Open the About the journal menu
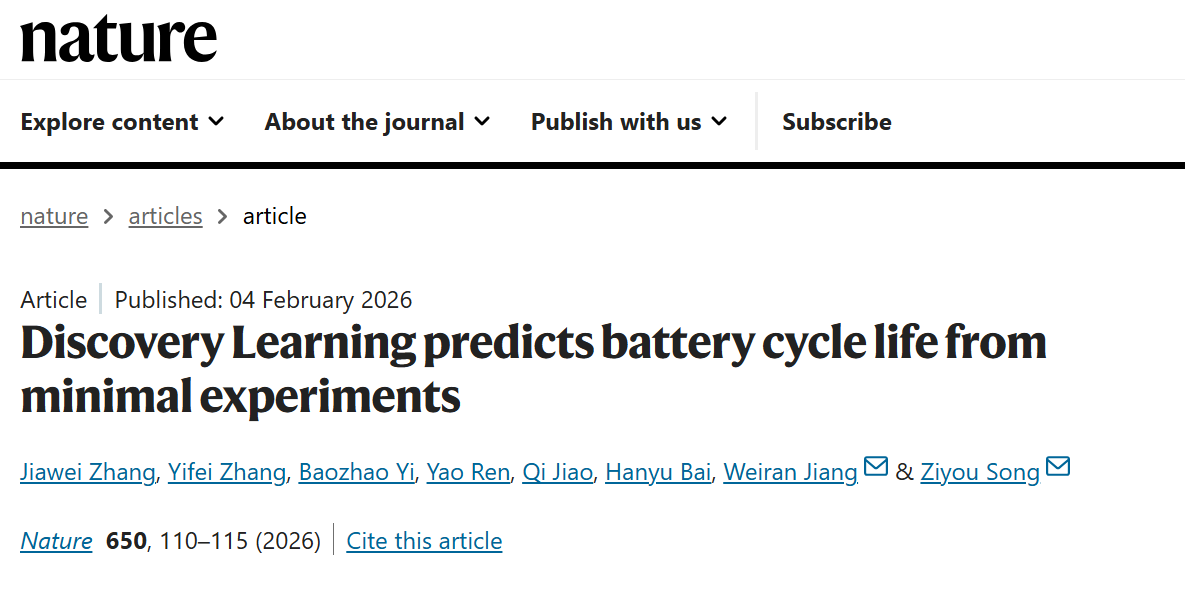The height and width of the screenshot is (600, 1185). [x=365, y=122]
